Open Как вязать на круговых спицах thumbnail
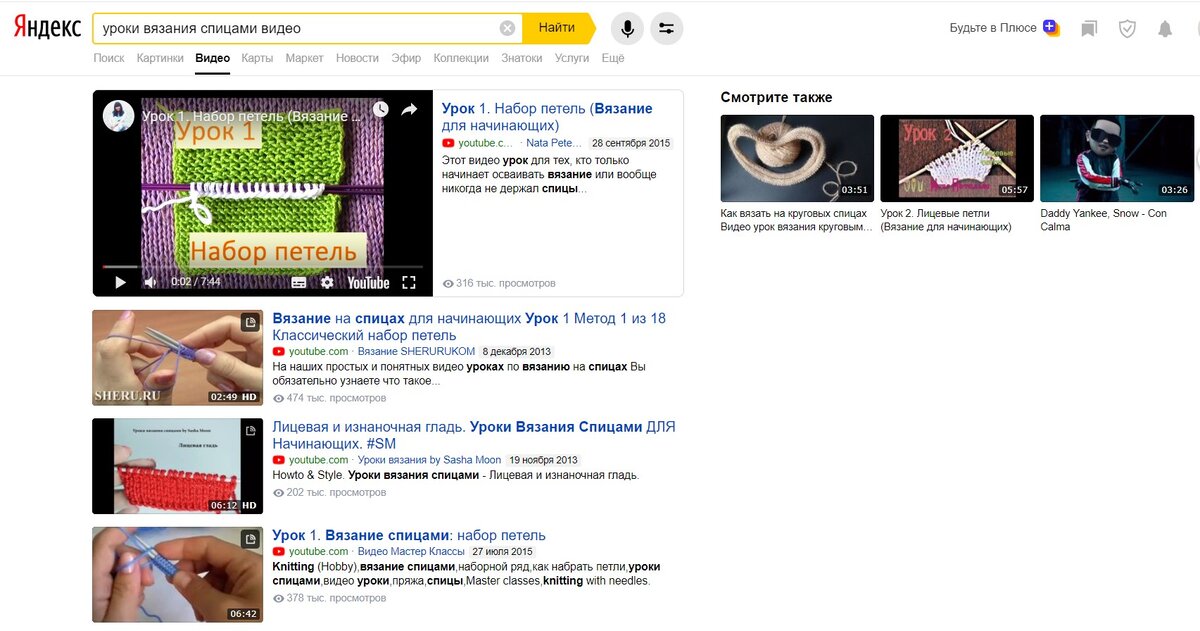This screenshot has height=631, width=1200. point(797,158)
